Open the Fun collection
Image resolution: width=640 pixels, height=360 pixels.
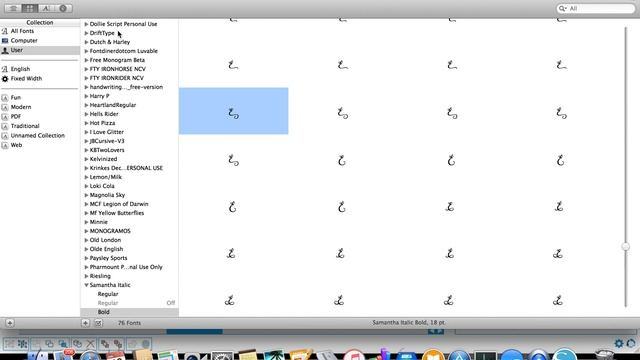coord(16,98)
